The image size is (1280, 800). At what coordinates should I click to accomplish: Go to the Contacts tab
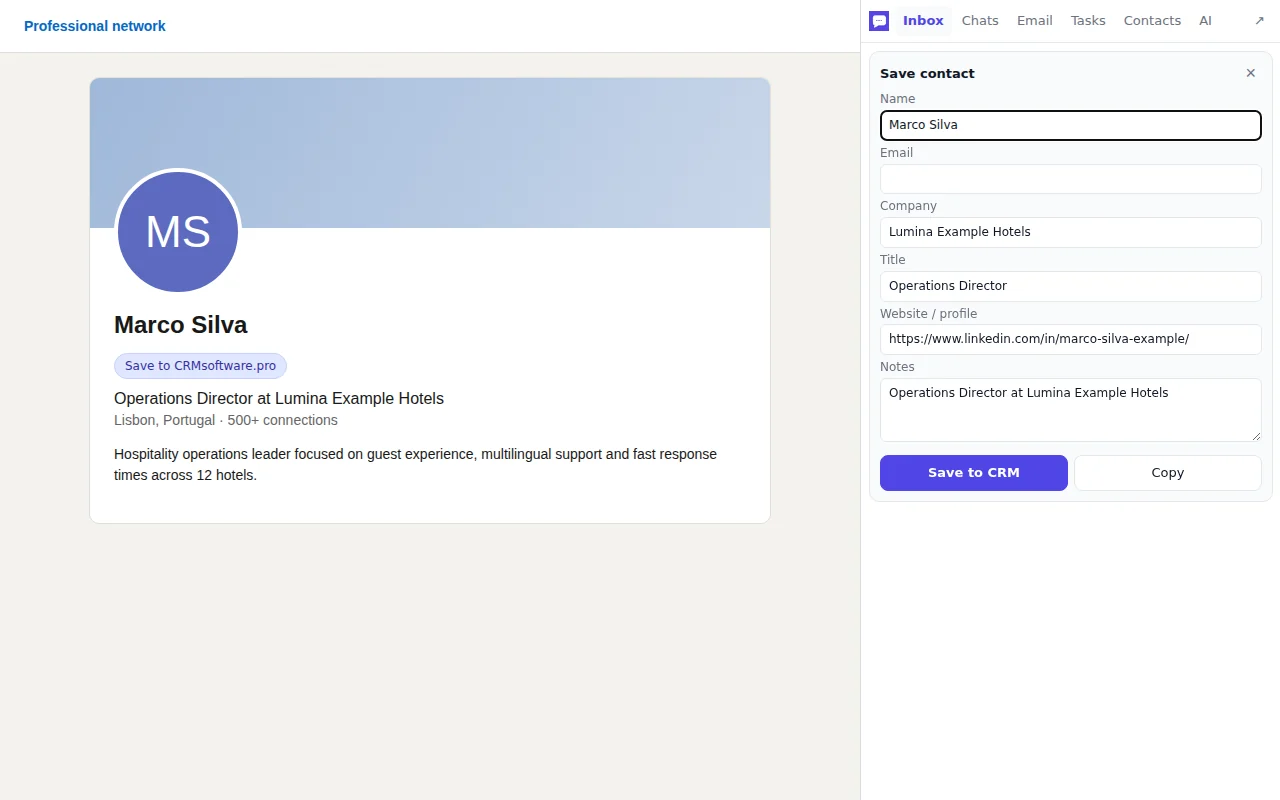click(x=1152, y=21)
